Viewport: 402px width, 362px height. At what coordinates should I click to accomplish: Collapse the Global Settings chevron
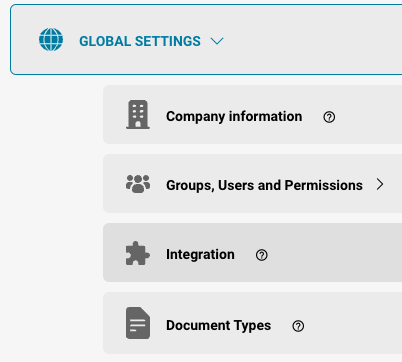217,41
